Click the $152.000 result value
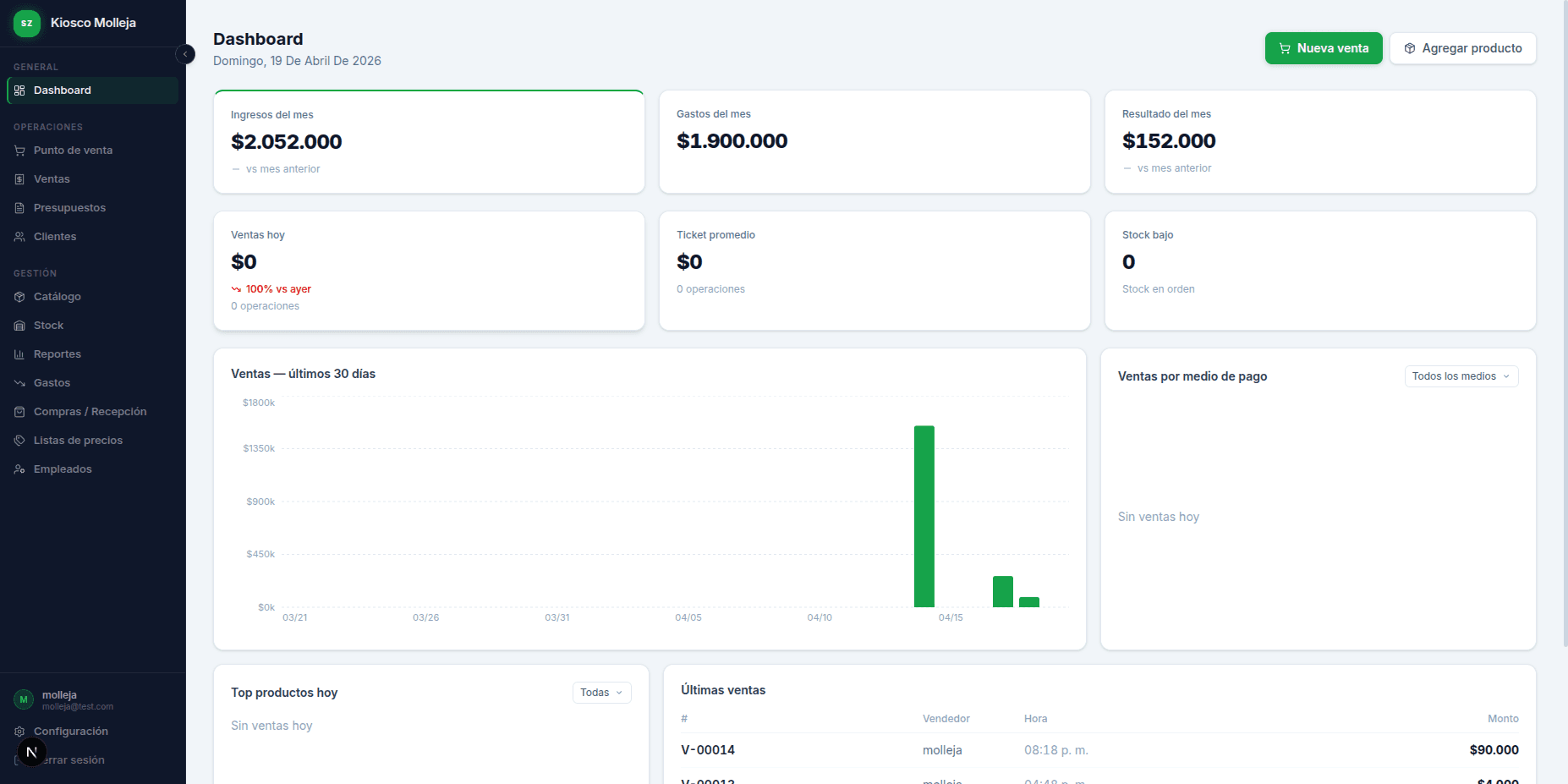The height and width of the screenshot is (784, 1568). (1169, 141)
